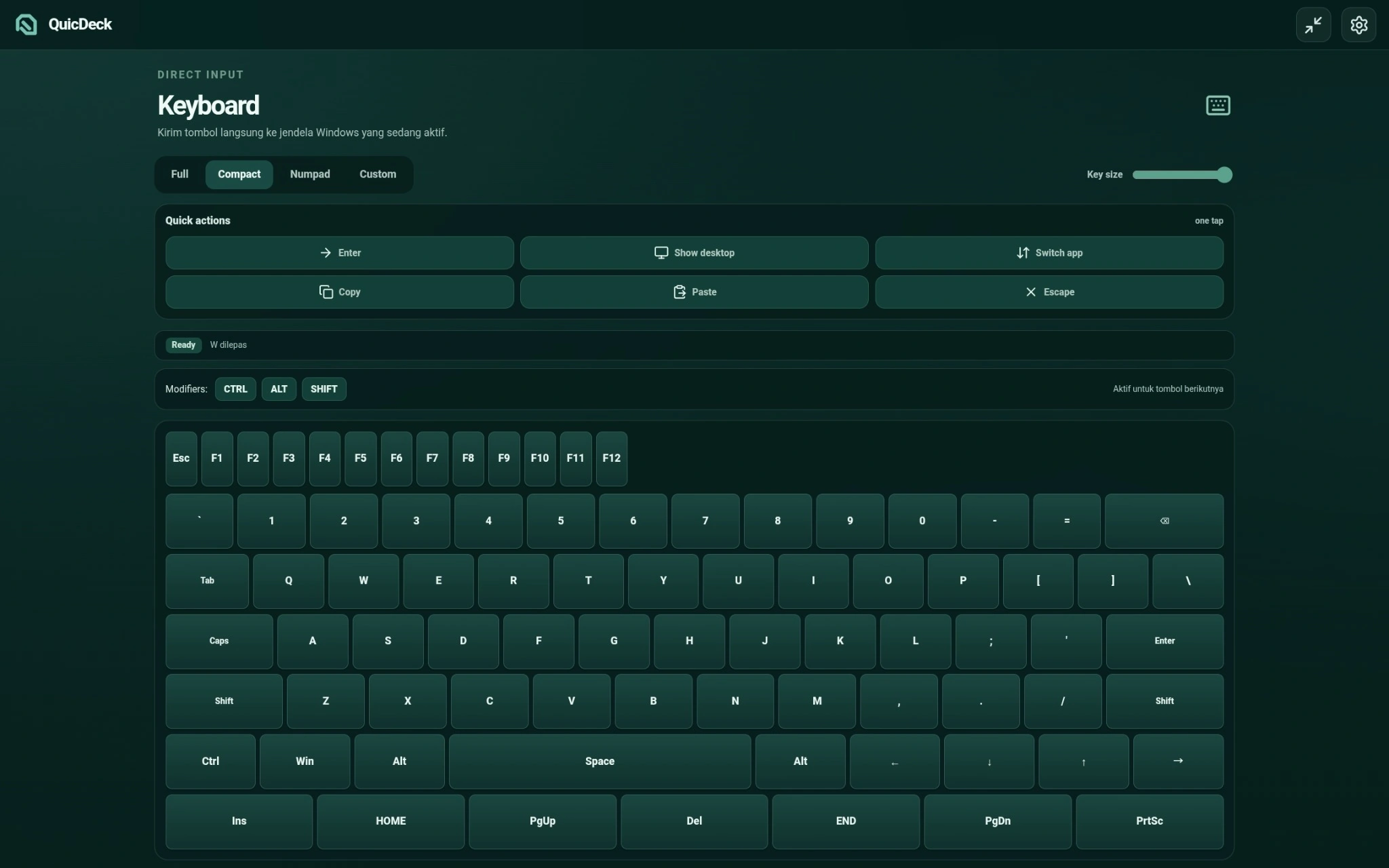The height and width of the screenshot is (868, 1389).
Task: Click the QuicDeck logo icon
Action: [26, 24]
